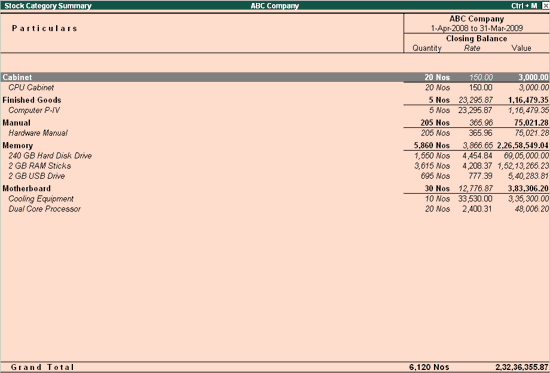The width and height of the screenshot is (550, 373).
Task: Click the period 1-Apr-2008 to 31-Mar-2009
Action: click(x=477, y=28)
